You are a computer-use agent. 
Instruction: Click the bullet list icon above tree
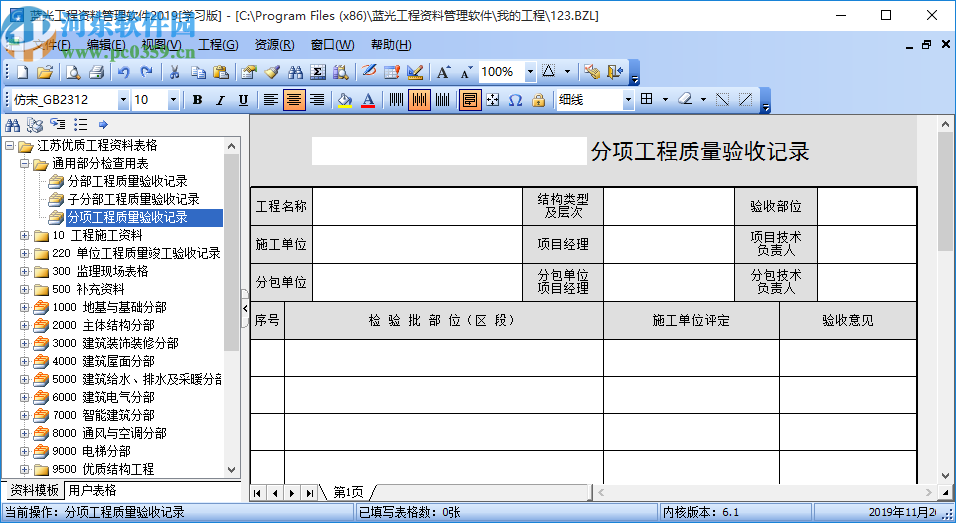point(80,125)
